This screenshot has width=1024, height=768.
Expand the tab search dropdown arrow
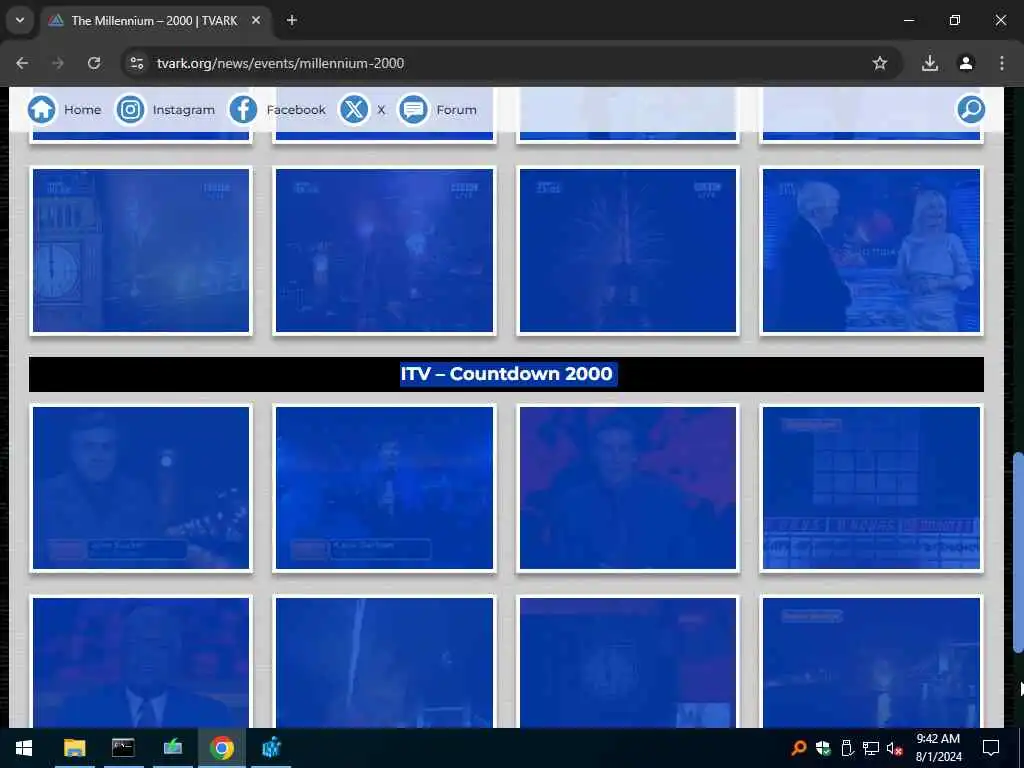point(20,20)
